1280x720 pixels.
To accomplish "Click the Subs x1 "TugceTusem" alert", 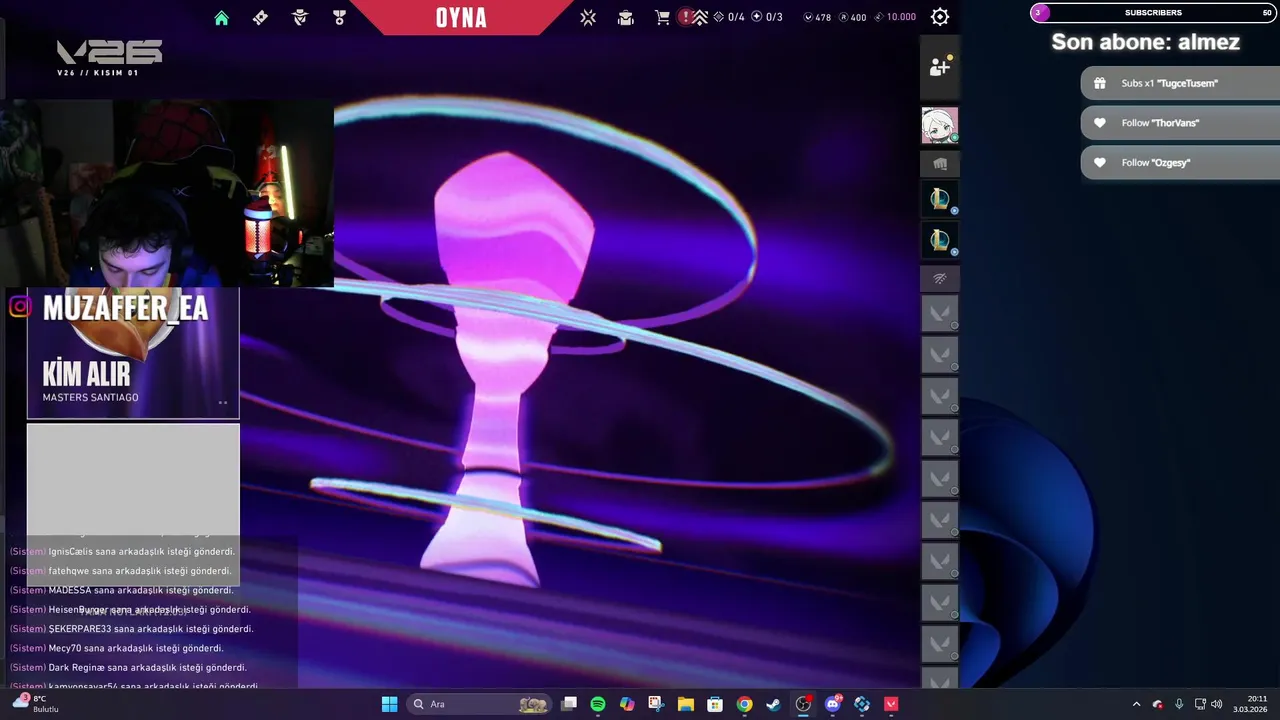I will pyautogui.click(x=1180, y=83).
